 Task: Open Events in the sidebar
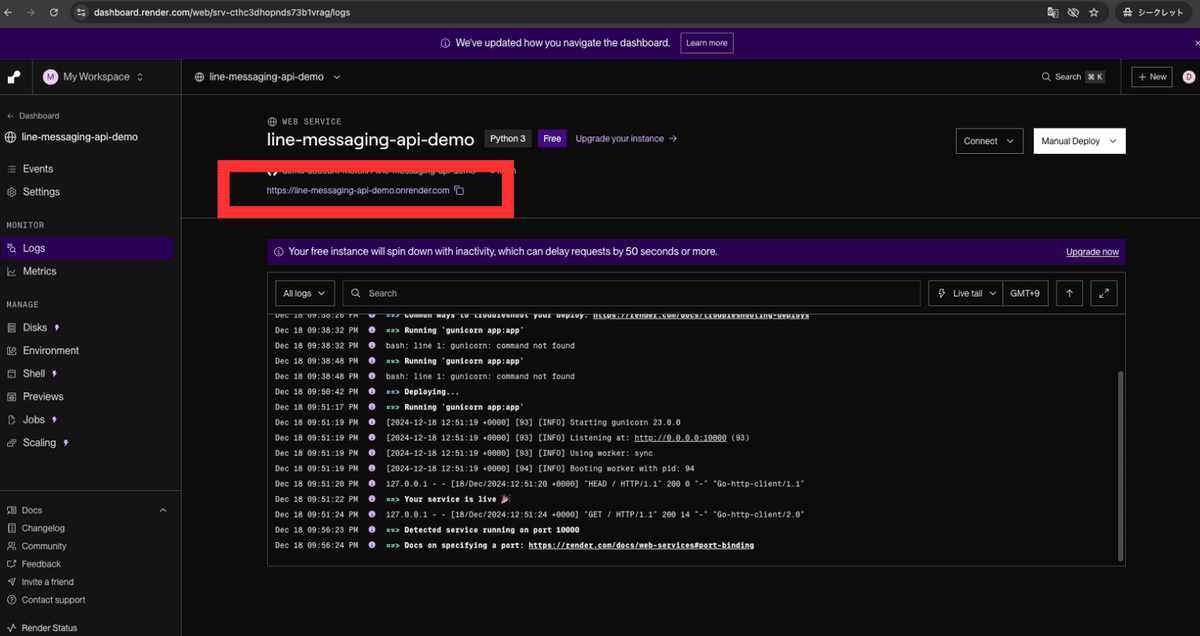(x=38, y=169)
